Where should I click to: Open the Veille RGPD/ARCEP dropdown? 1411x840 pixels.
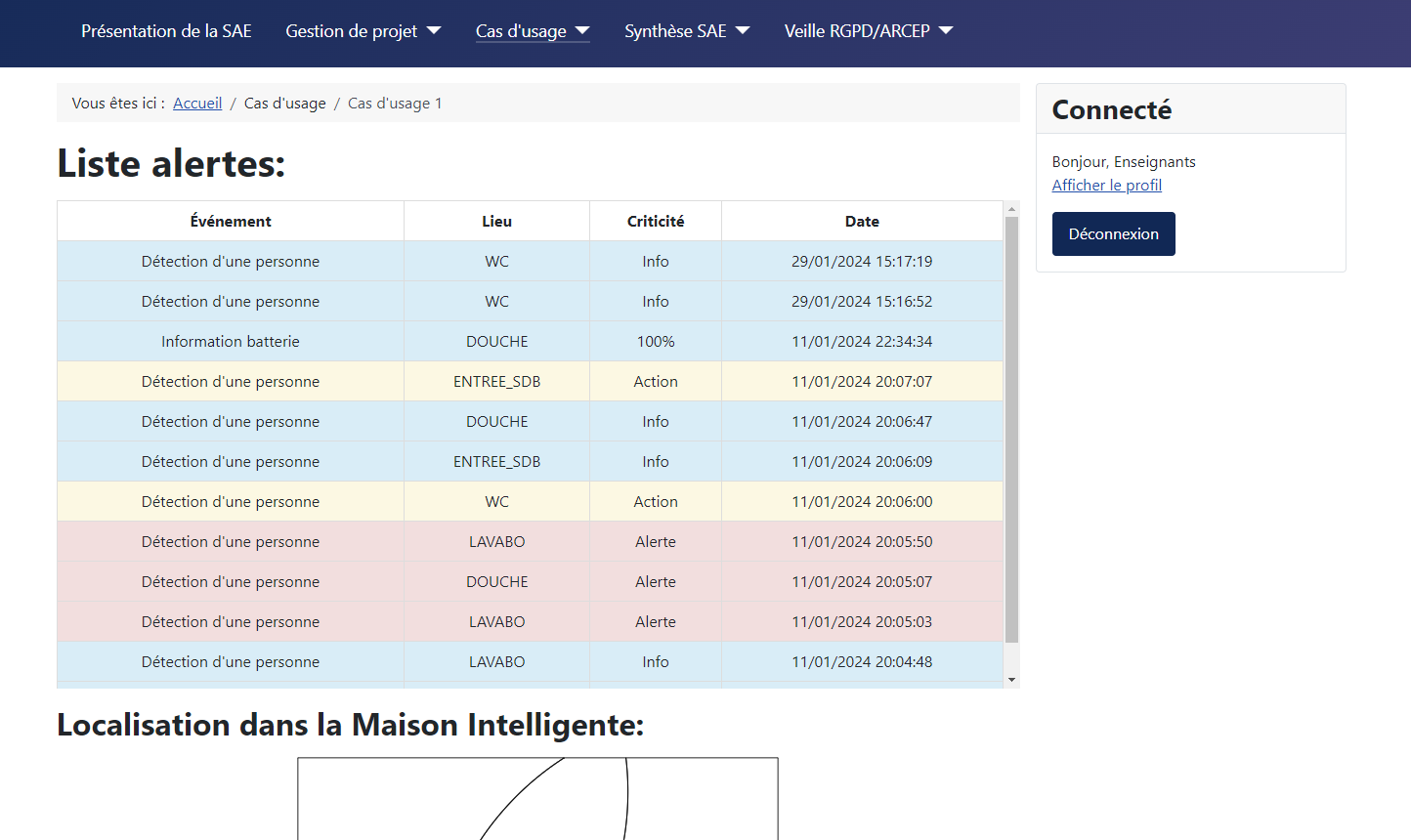[x=869, y=31]
